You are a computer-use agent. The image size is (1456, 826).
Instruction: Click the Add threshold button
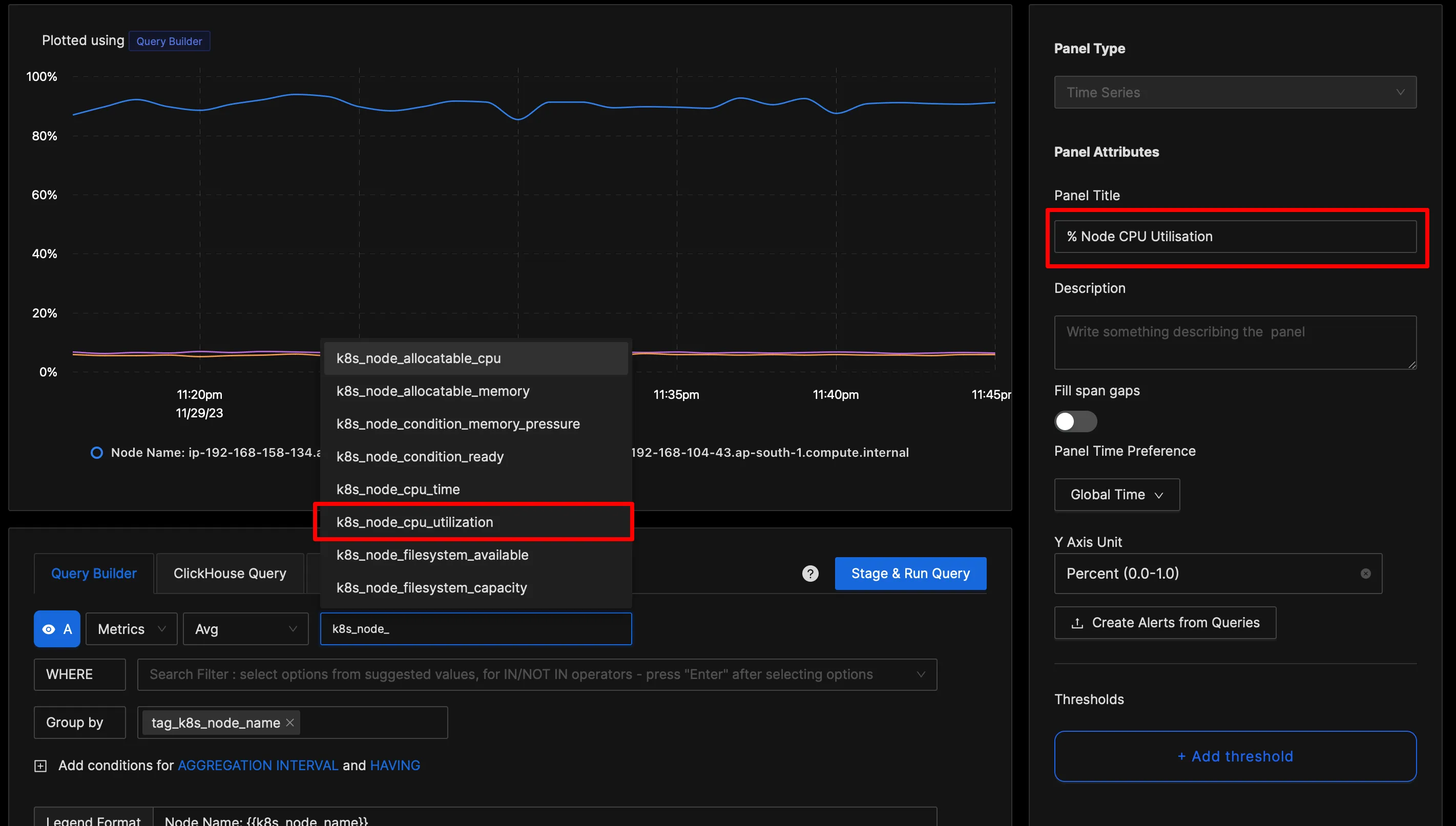[x=1235, y=756]
